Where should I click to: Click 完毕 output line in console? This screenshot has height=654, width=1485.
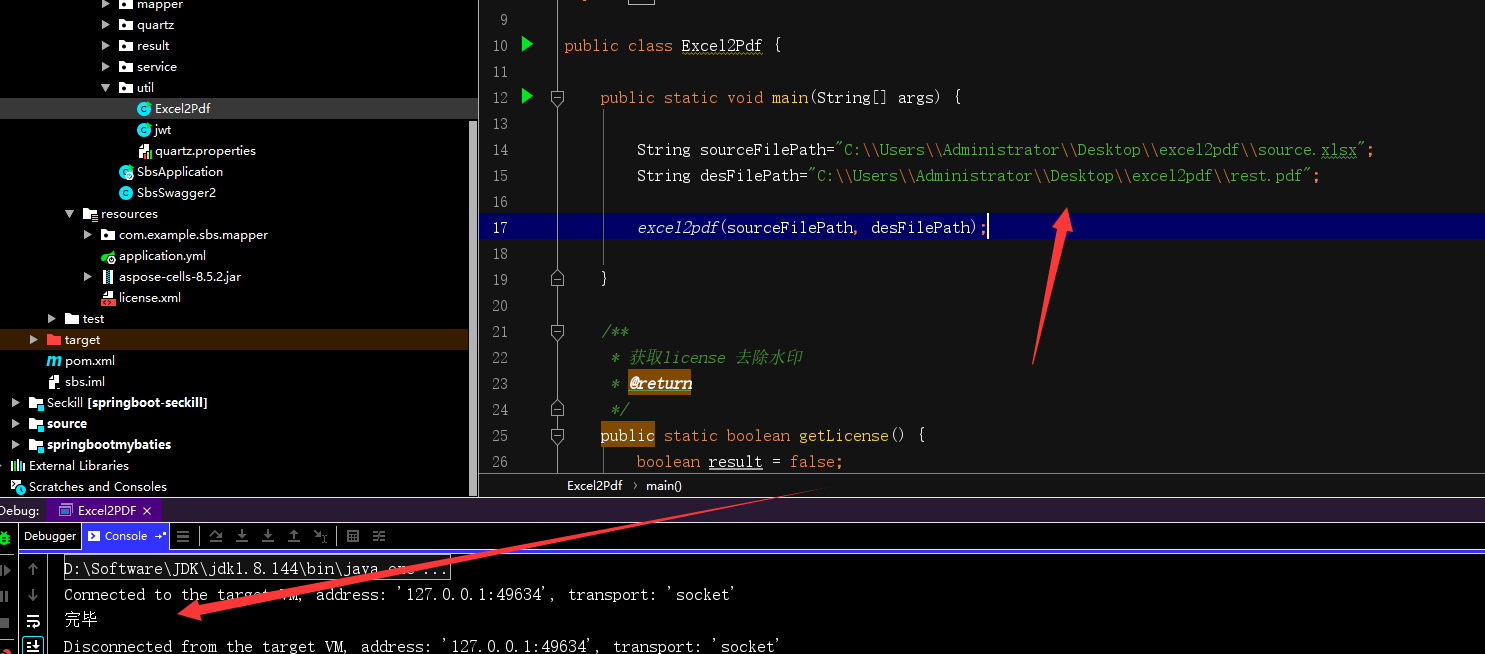pos(81,619)
